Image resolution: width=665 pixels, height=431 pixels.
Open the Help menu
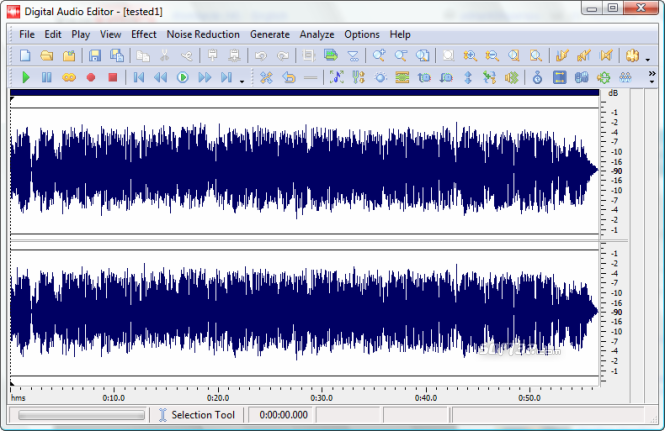pyautogui.click(x=400, y=34)
